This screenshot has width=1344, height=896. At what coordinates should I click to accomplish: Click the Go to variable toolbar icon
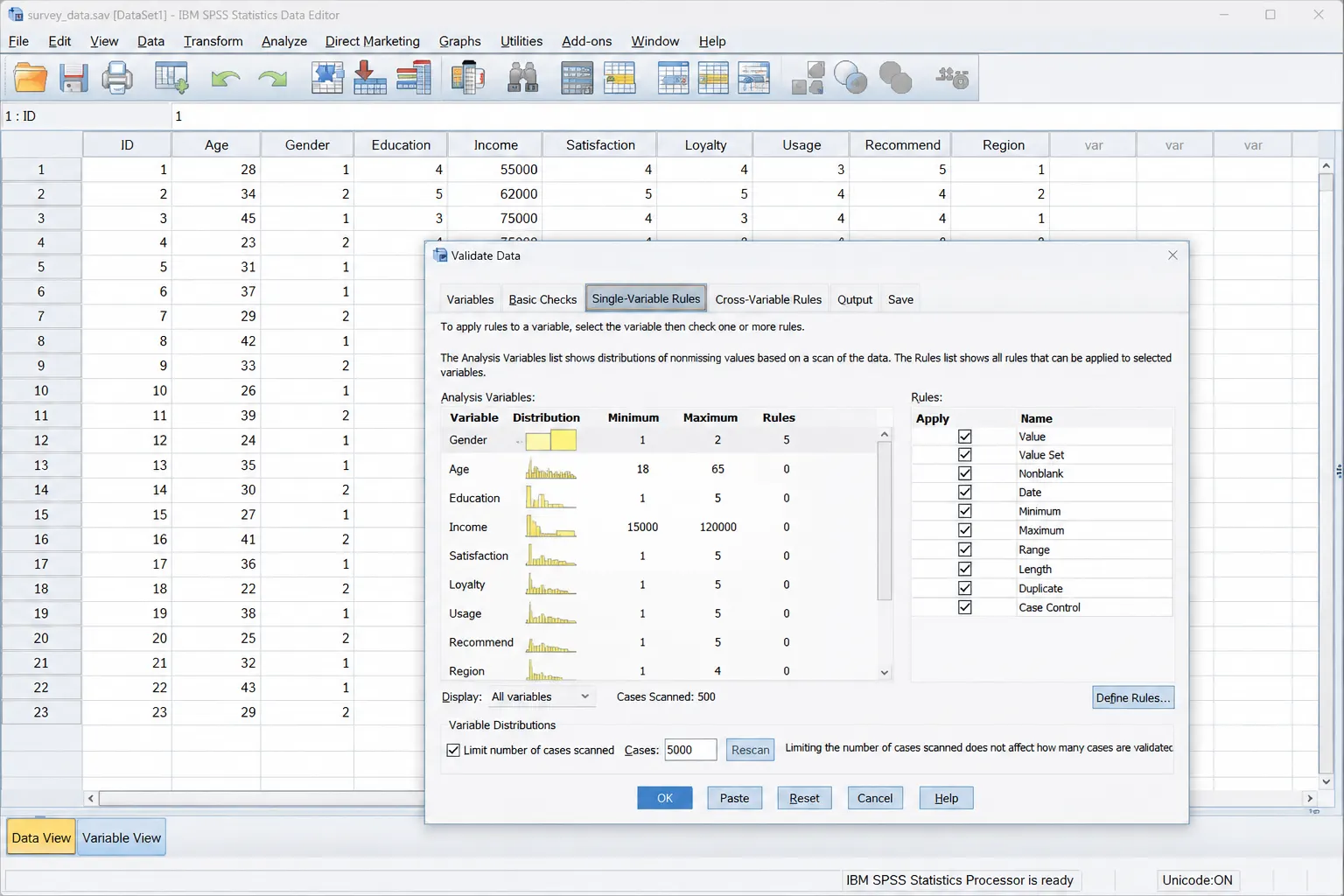(x=370, y=78)
